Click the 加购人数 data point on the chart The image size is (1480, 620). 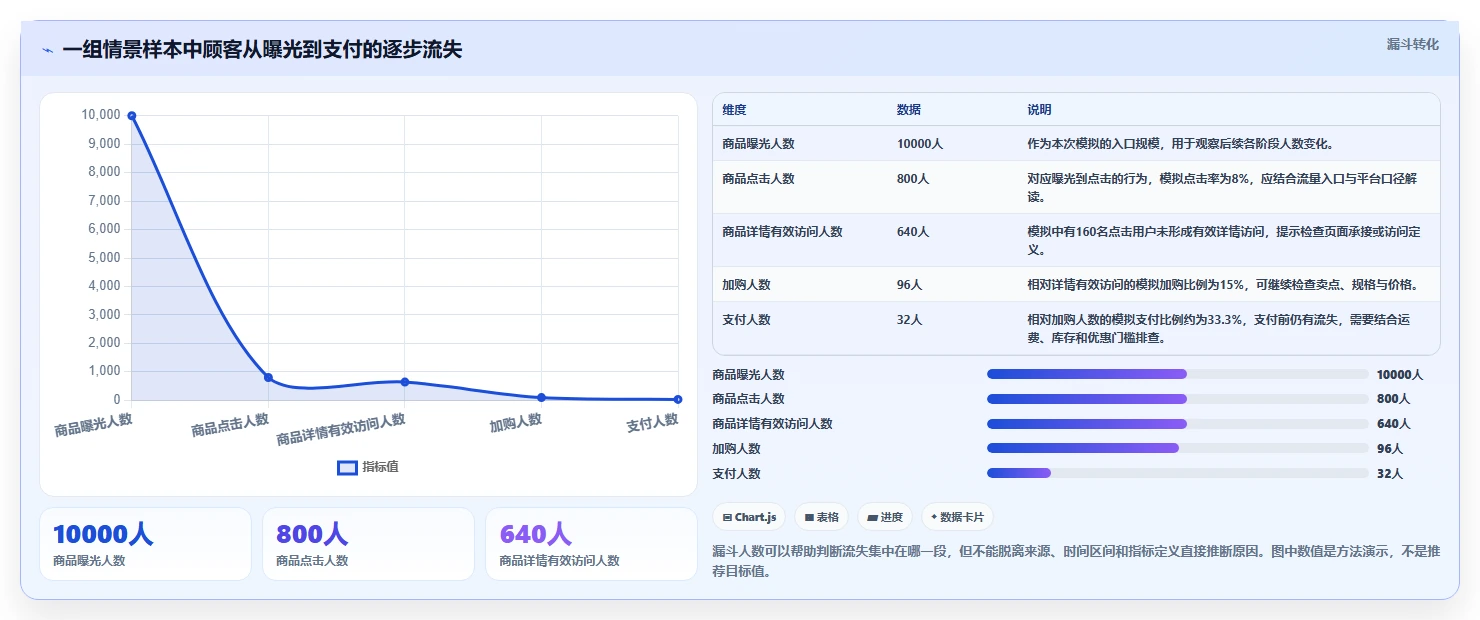click(541, 397)
